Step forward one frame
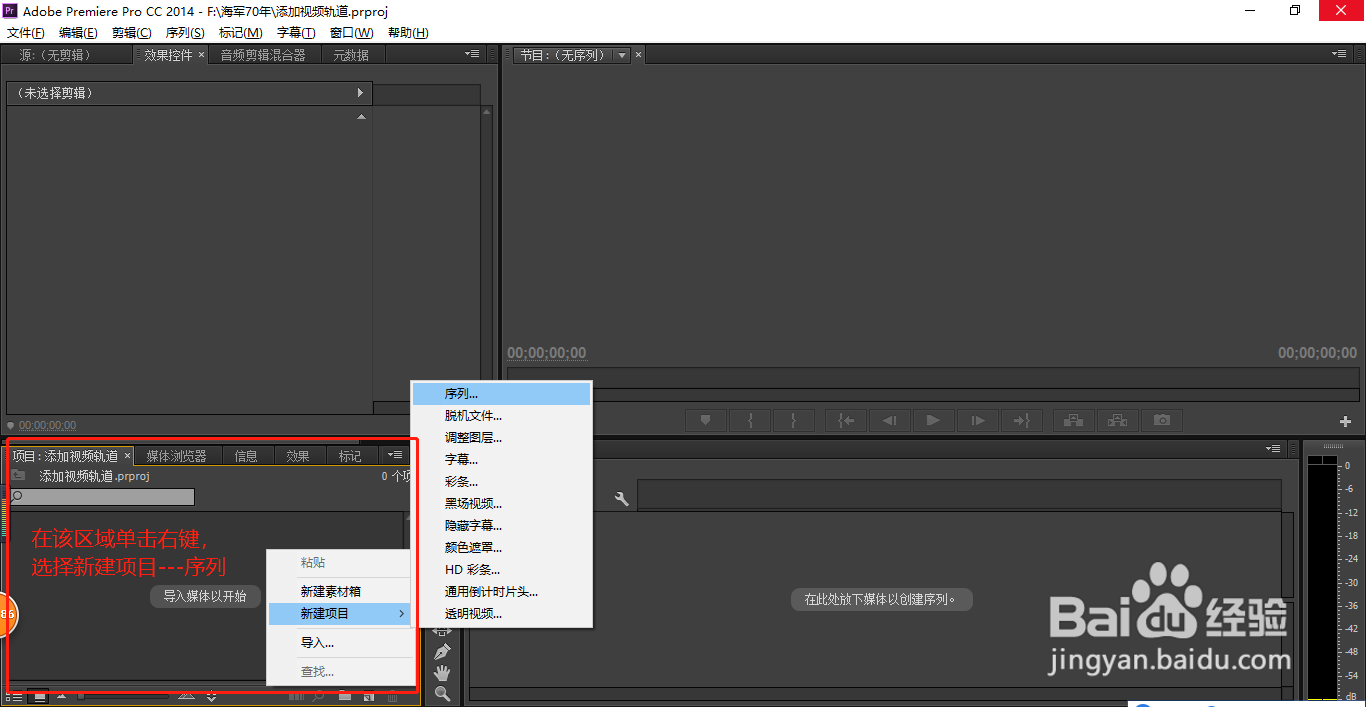1366x707 pixels. tap(978, 420)
